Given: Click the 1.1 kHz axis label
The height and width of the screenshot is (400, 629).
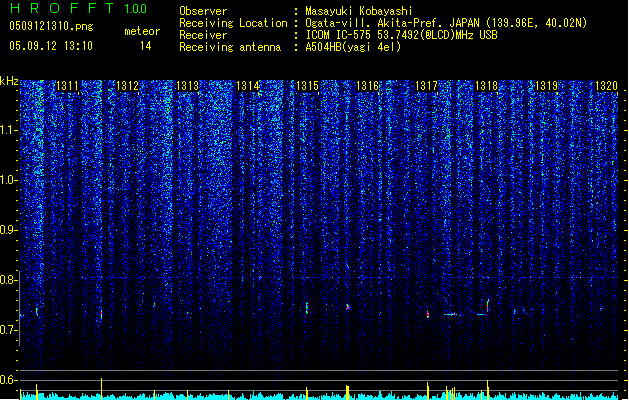Looking at the screenshot, I should click(x=8, y=130).
